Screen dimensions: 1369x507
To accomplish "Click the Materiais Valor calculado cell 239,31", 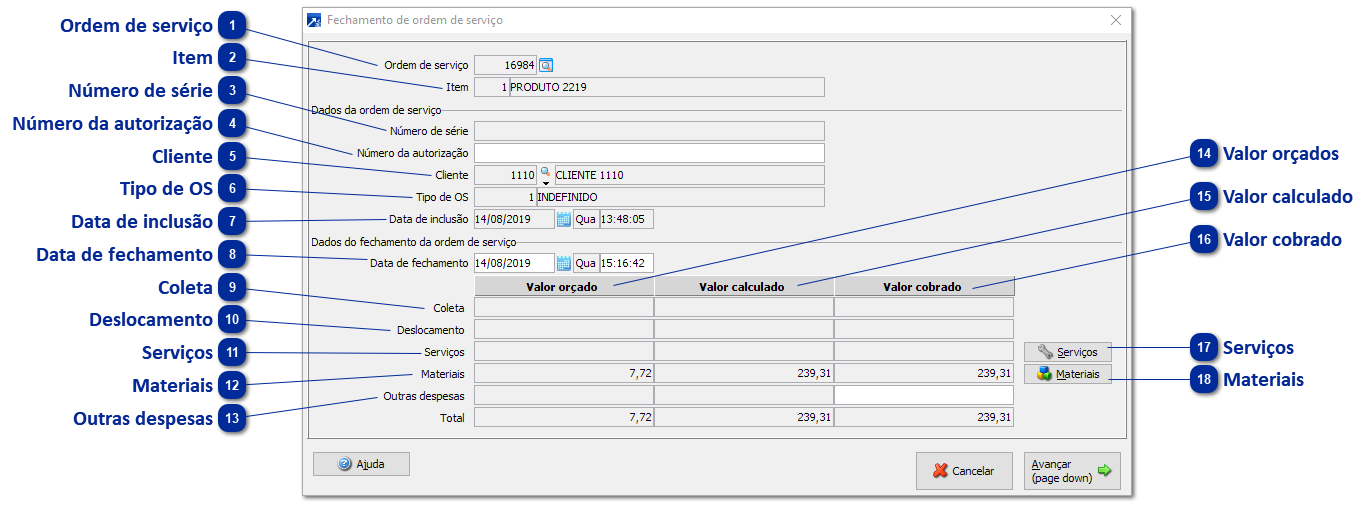I will 744,374.
